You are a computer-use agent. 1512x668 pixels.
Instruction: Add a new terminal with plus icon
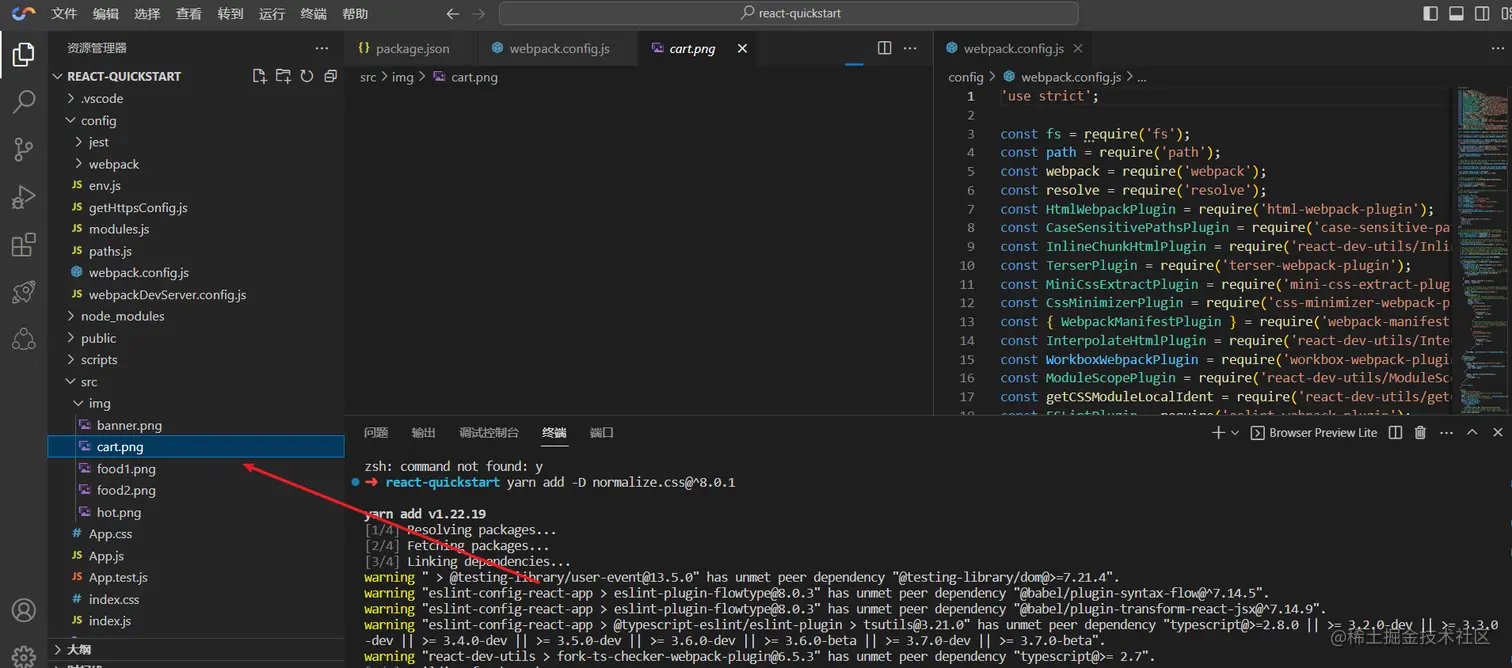tap(1218, 433)
